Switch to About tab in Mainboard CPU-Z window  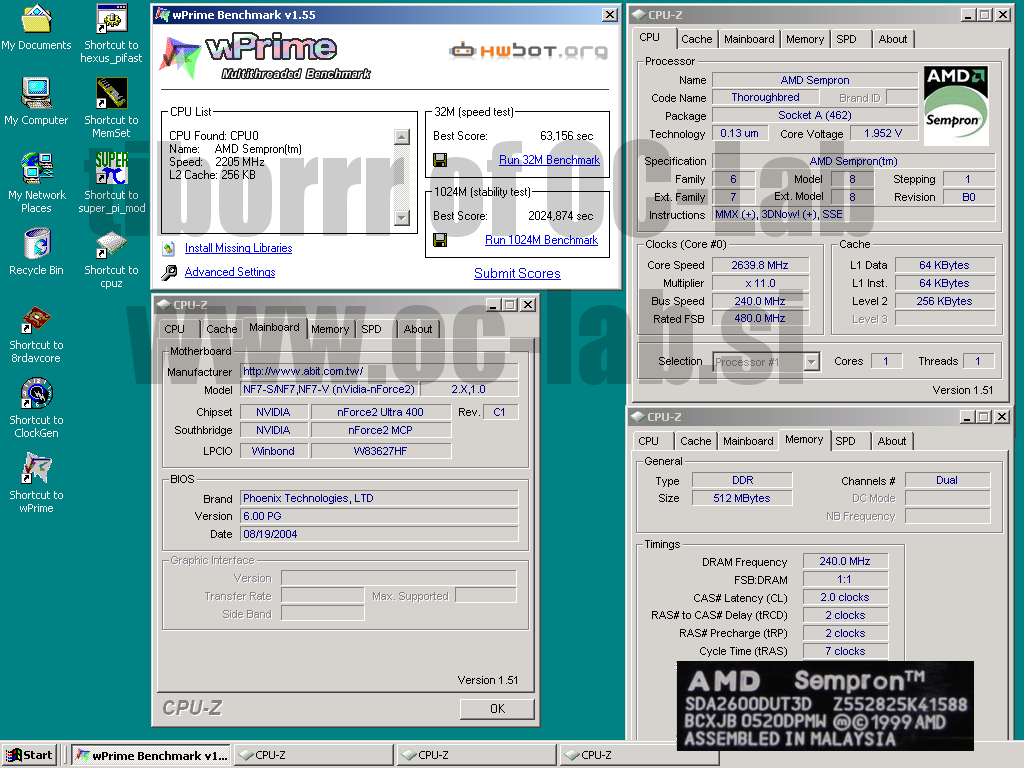[418, 329]
